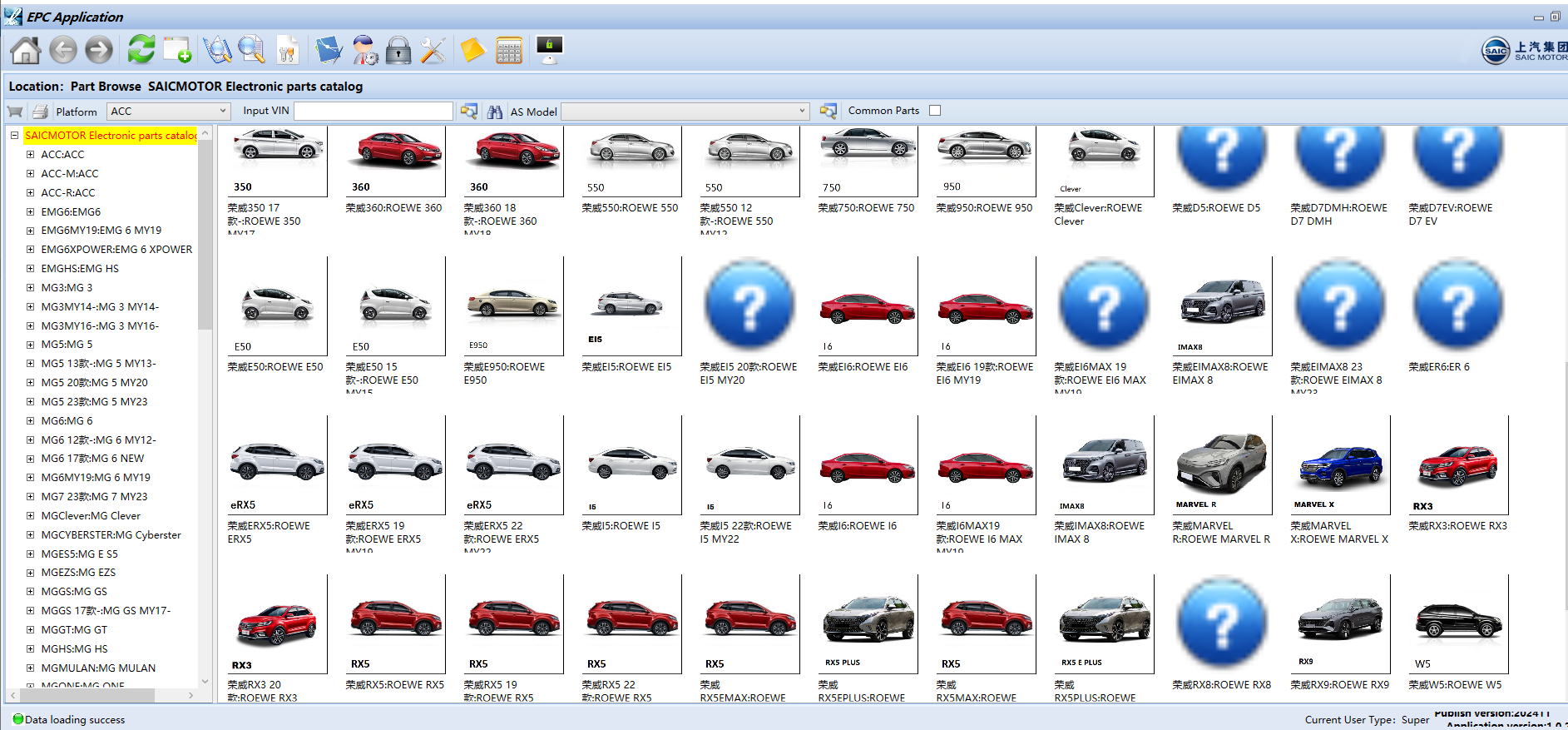This screenshot has width=1568, height=730.
Task: Open the 荣威ER6:ER 6 placeholder thumbnail
Action: click(1458, 305)
